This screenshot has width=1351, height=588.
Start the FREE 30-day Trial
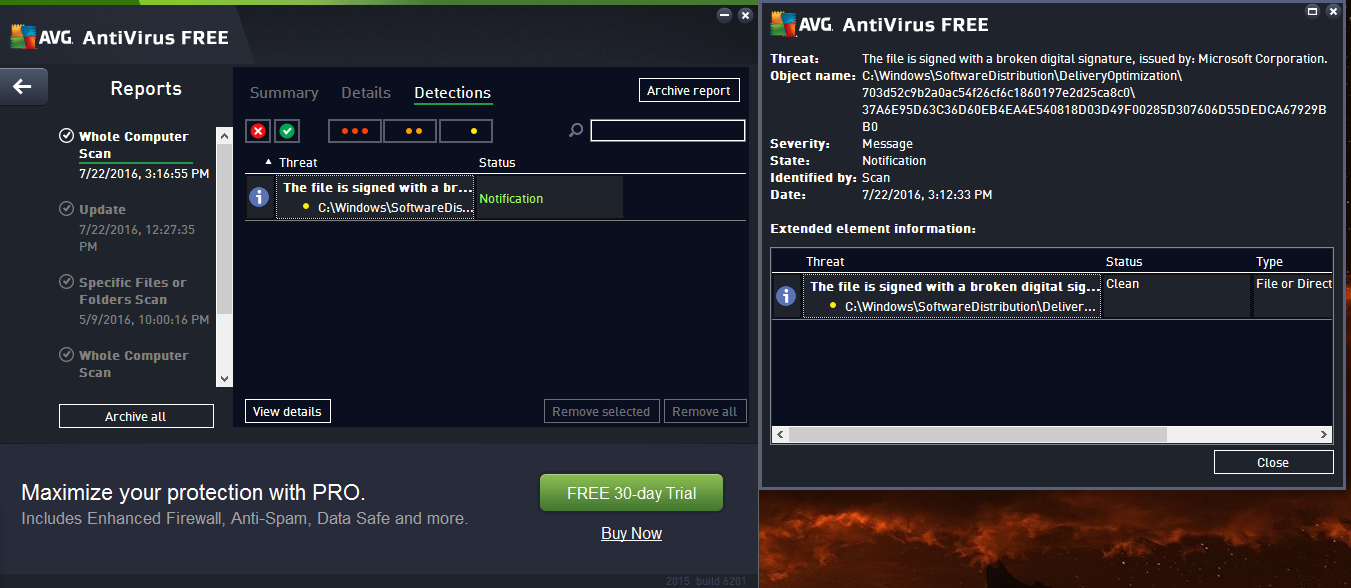pos(631,492)
